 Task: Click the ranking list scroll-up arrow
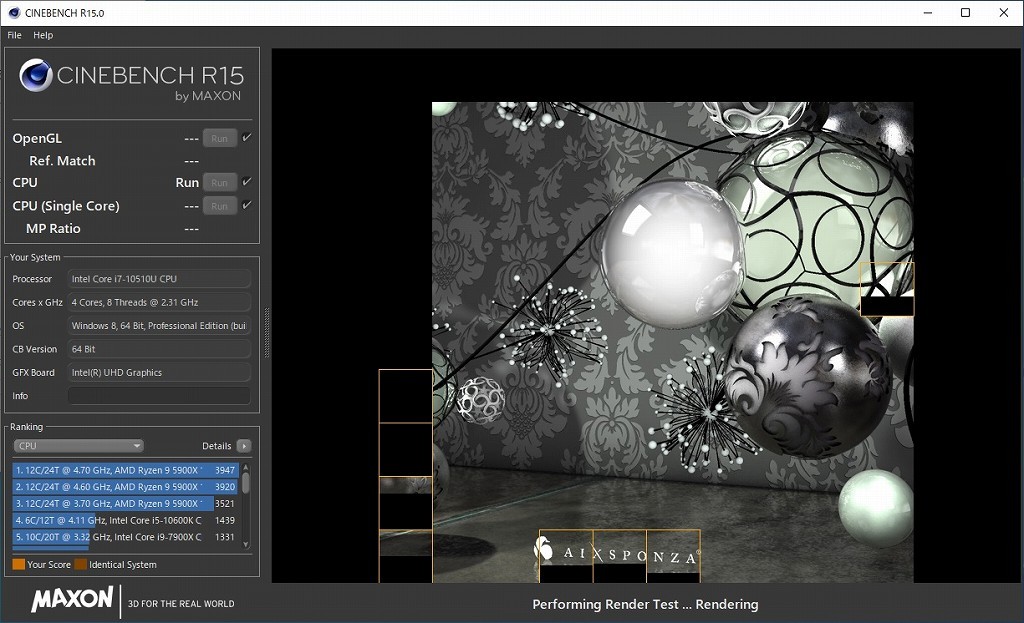(x=246, y=467)
